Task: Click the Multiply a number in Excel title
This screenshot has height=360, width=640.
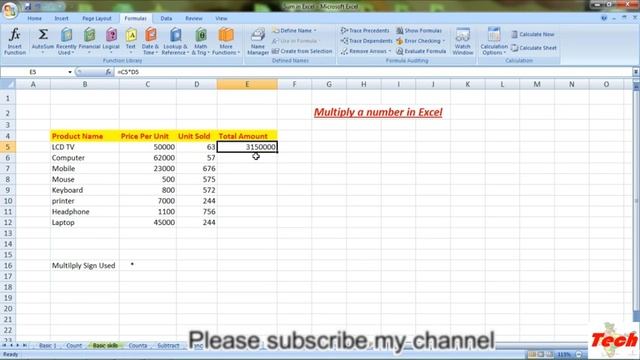Action: [378, 112]
